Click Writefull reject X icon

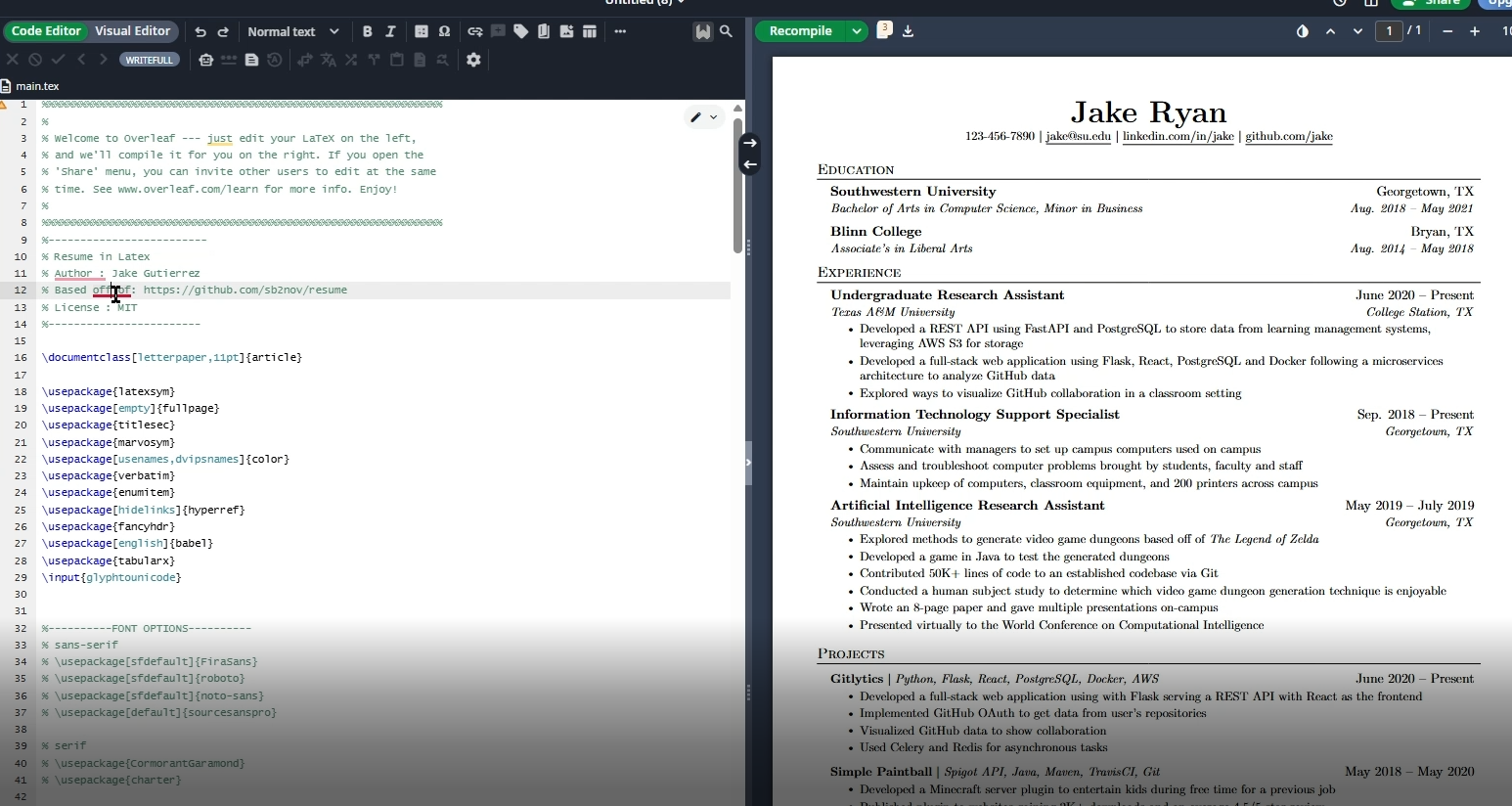coord(13,60)
